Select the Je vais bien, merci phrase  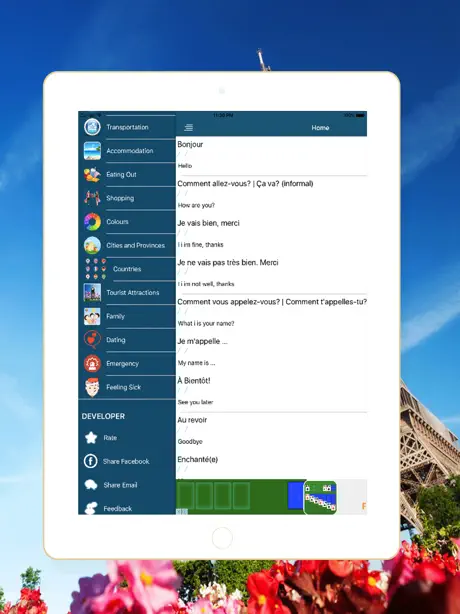pos(208,223)
